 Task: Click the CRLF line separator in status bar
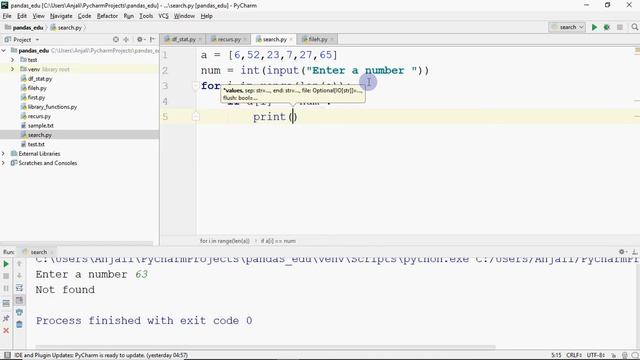coord(574,355)
